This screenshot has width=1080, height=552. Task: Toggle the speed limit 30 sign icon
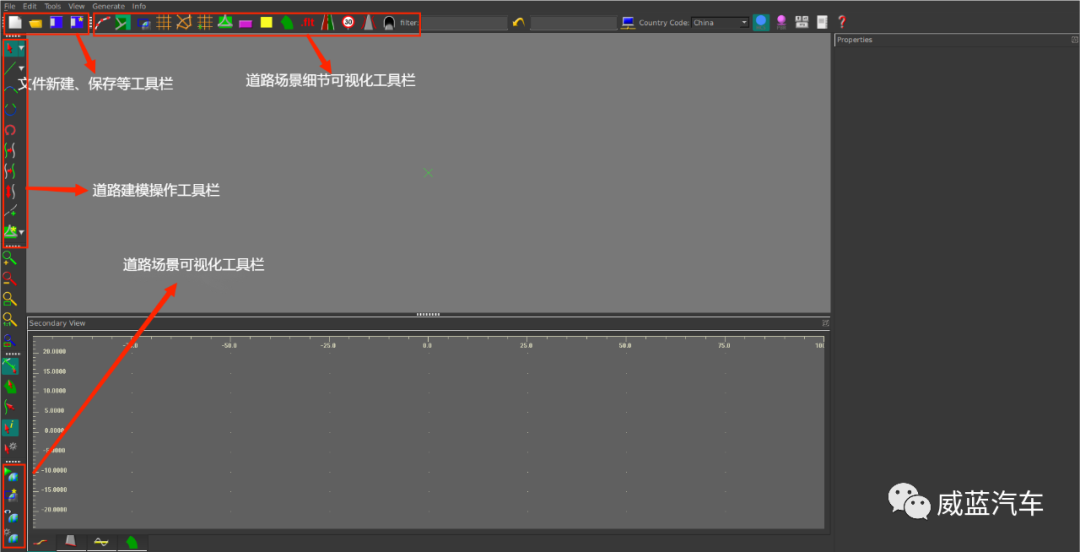tap(349, 23)
